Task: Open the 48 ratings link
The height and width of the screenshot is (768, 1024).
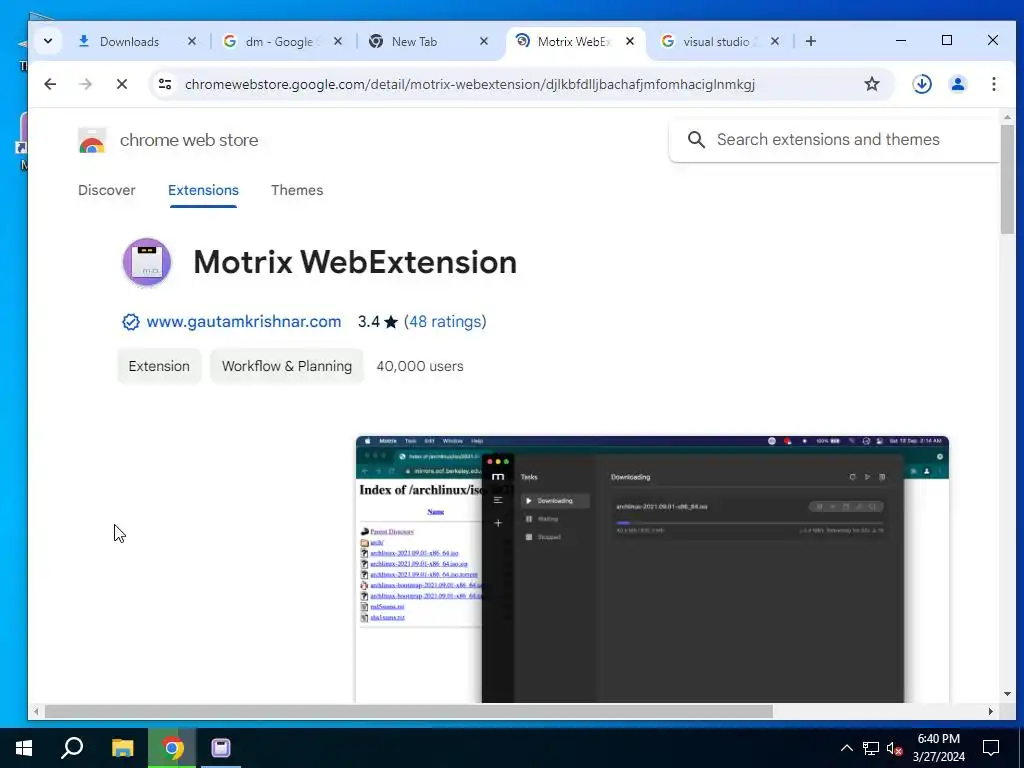Action: coord(447,321)
